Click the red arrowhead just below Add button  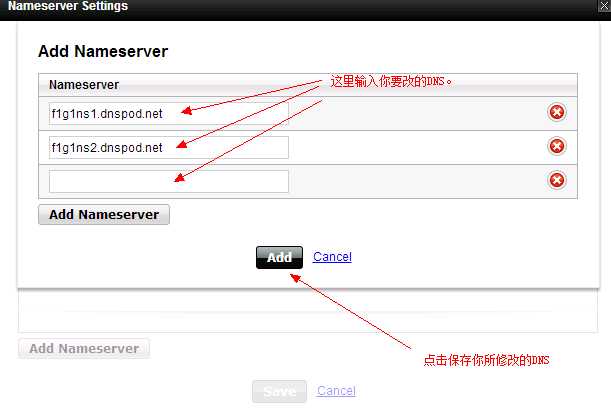(296, 278)
